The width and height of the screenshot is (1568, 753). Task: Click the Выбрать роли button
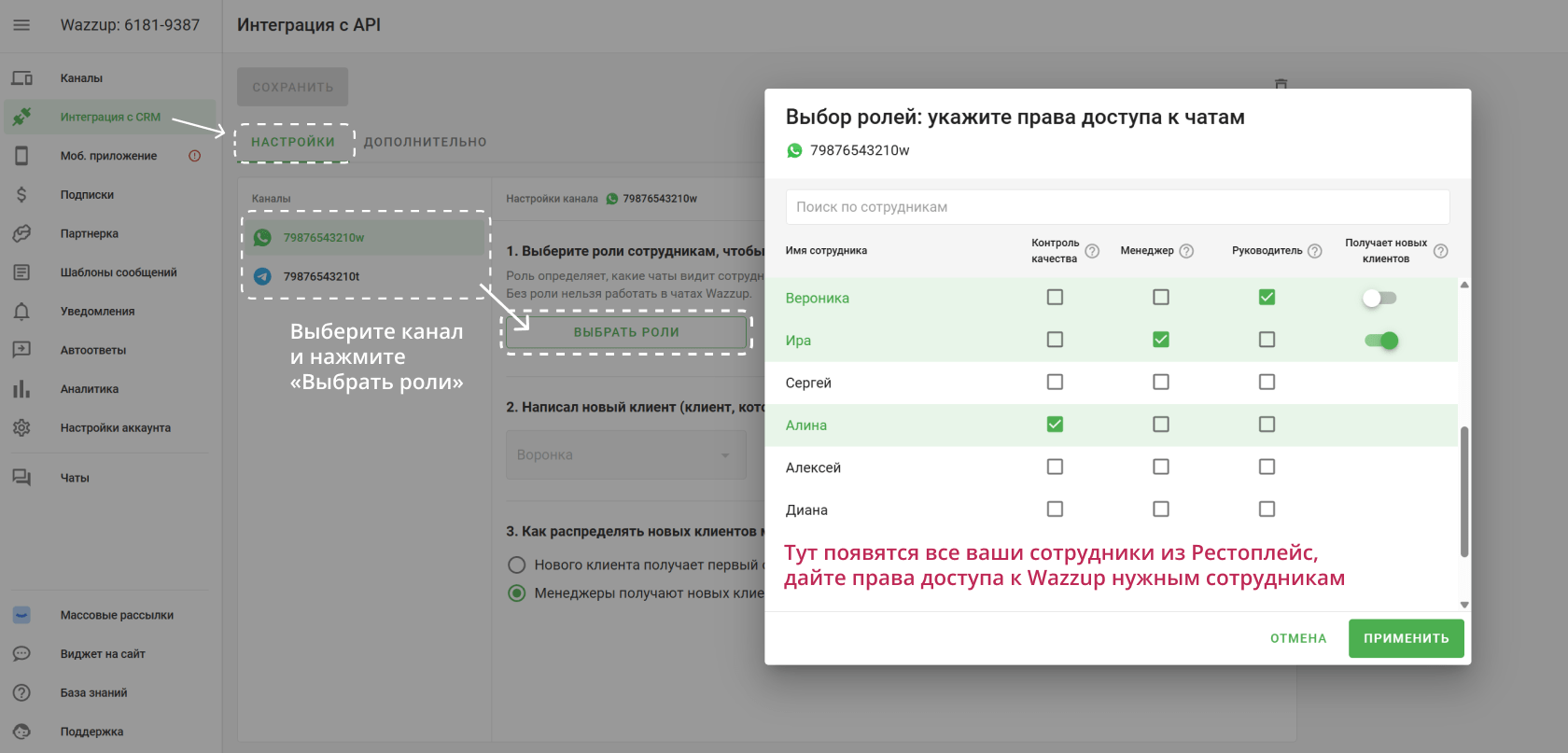coord(626,332)
